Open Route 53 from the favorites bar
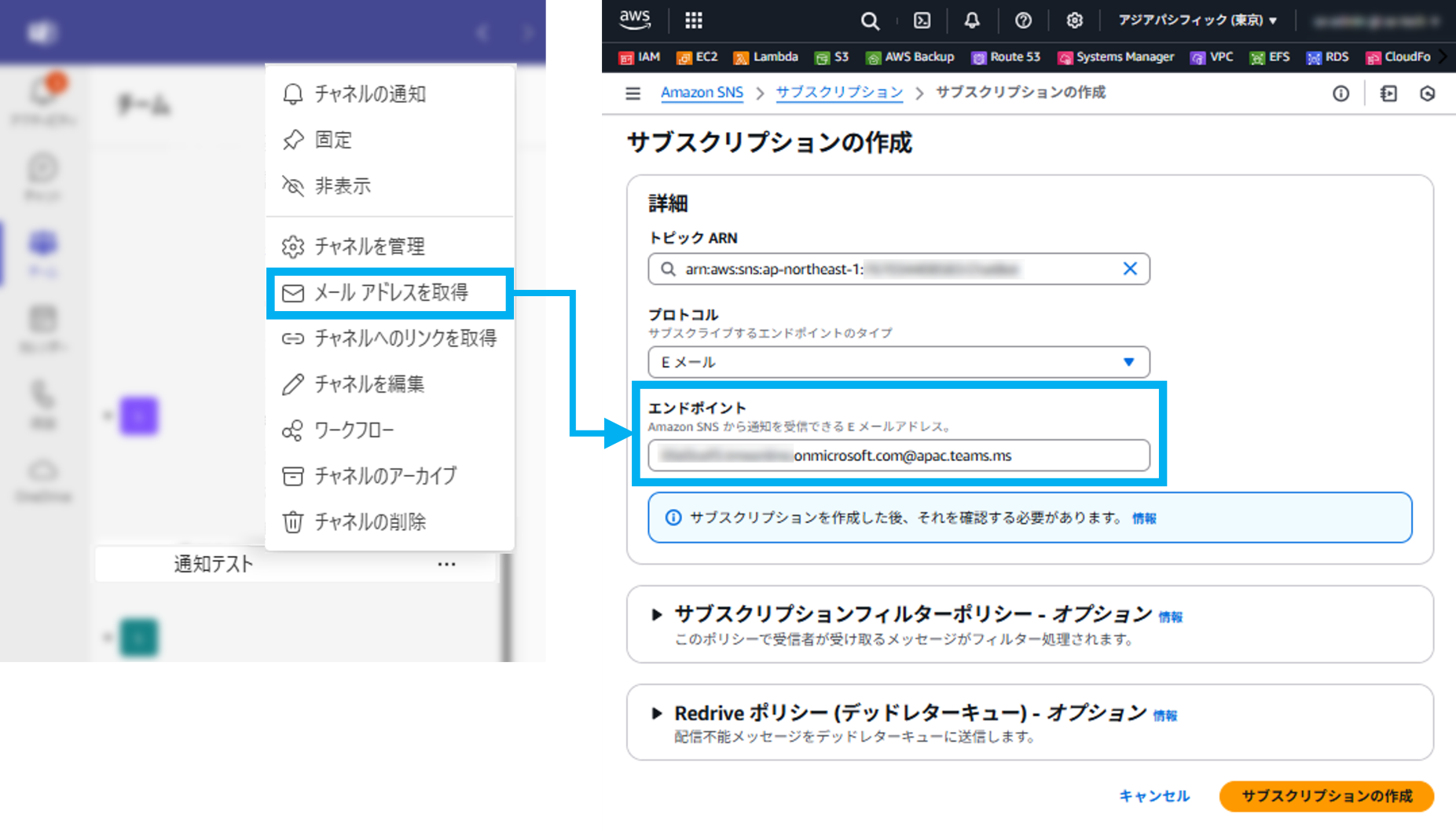1456x831 pixels. (1006, 57)
